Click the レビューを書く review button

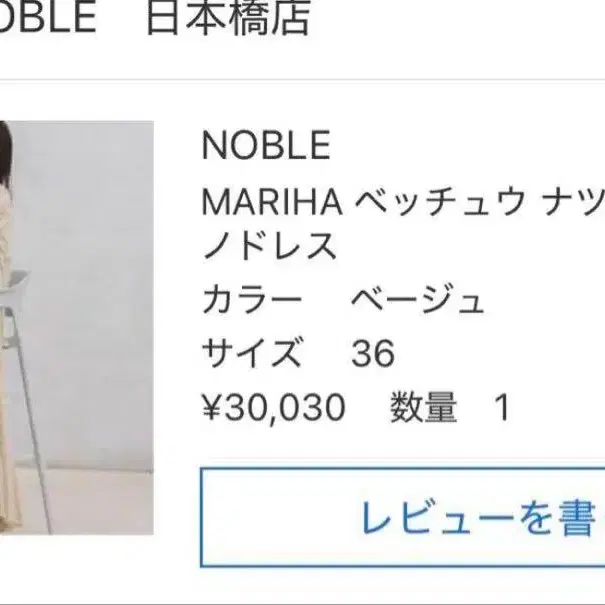402,517
